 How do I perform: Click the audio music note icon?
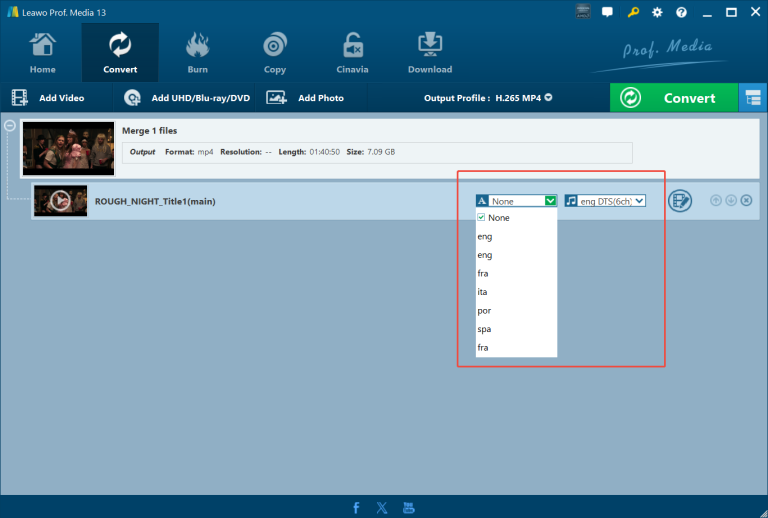[x=571, y=201]
